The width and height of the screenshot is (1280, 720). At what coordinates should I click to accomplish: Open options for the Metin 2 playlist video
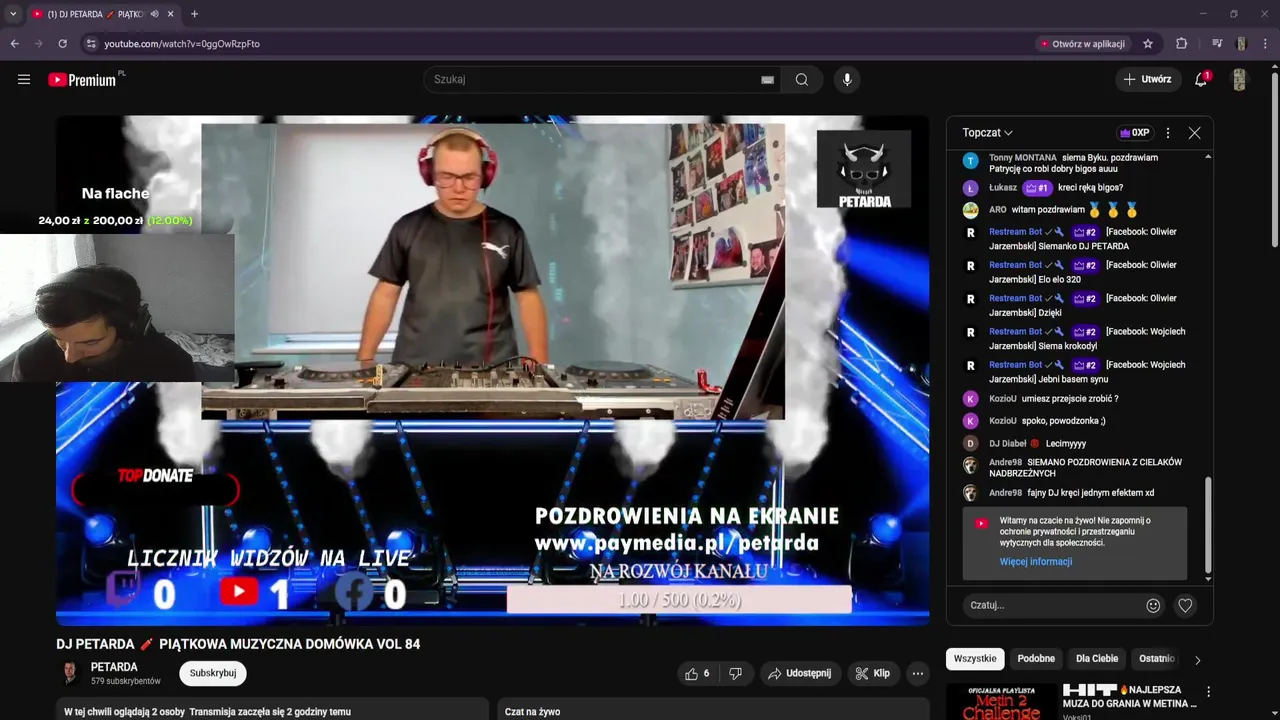click(x=1208, y=692)
